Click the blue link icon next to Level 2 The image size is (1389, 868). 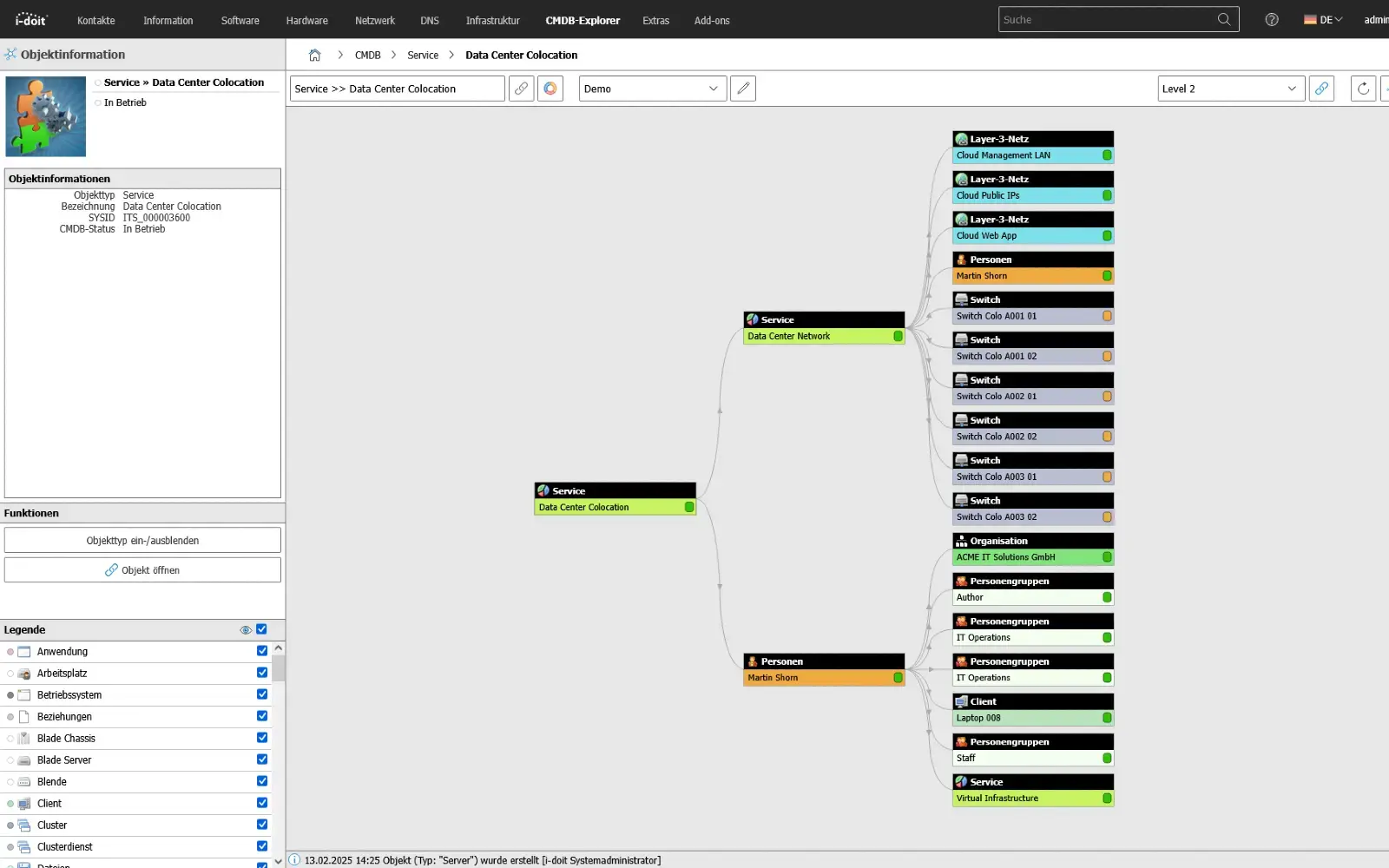click(1321, 88)
